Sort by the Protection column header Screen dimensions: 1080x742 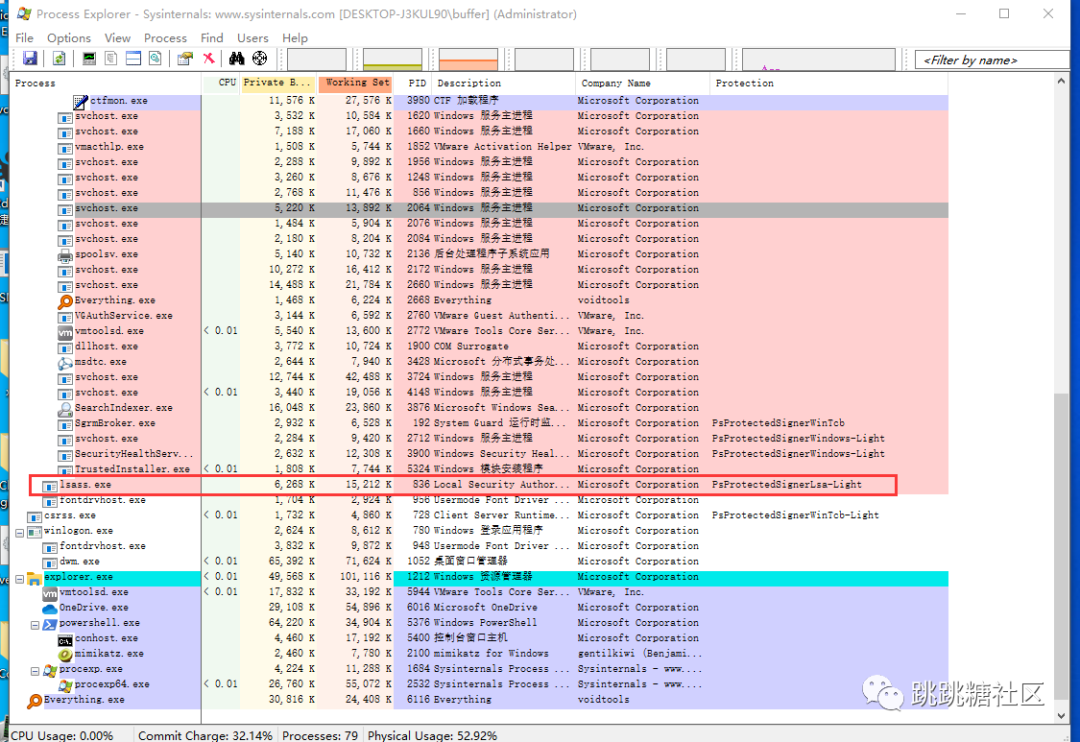(828, 83)
